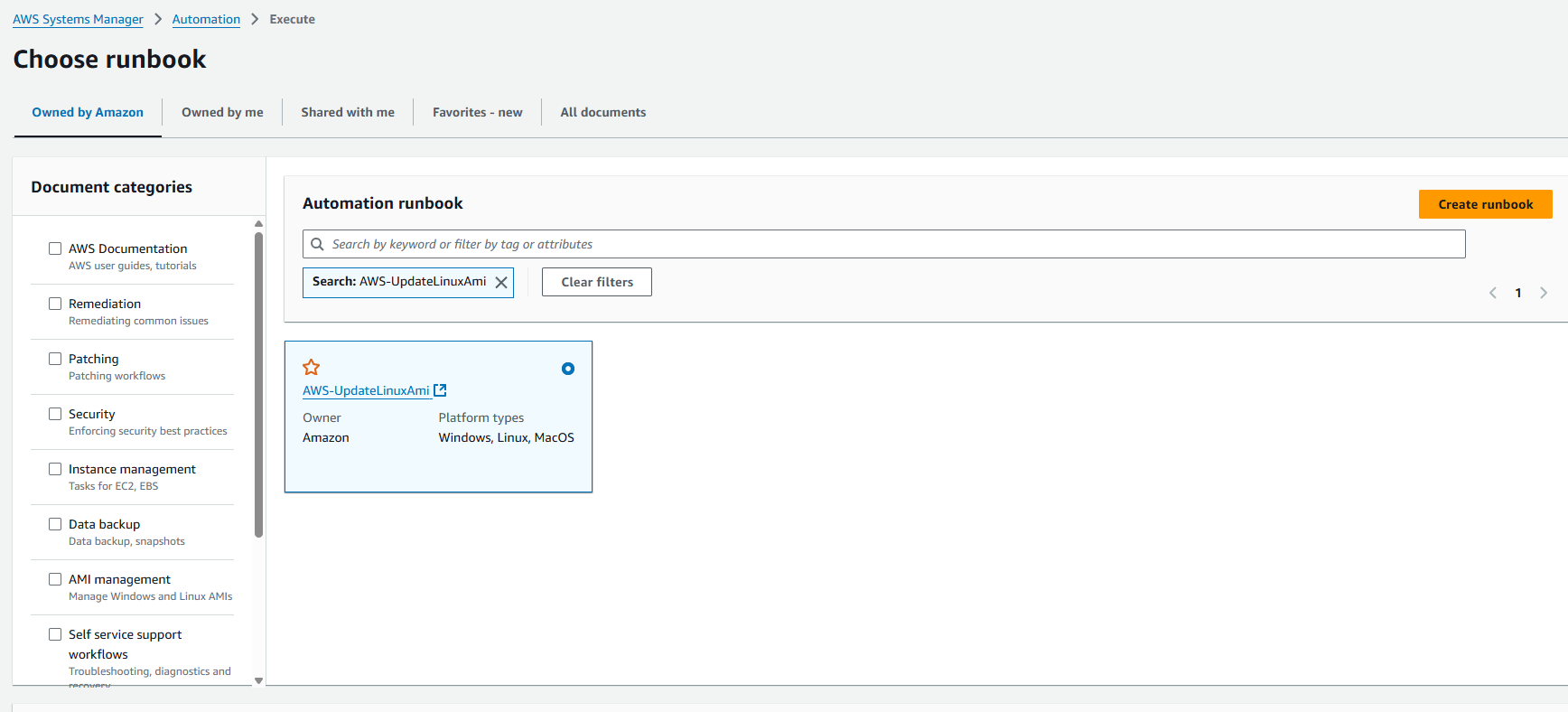
Task: Remove the AWS-UpdateLinuxAmi search filter
Action: click(501, 282)
